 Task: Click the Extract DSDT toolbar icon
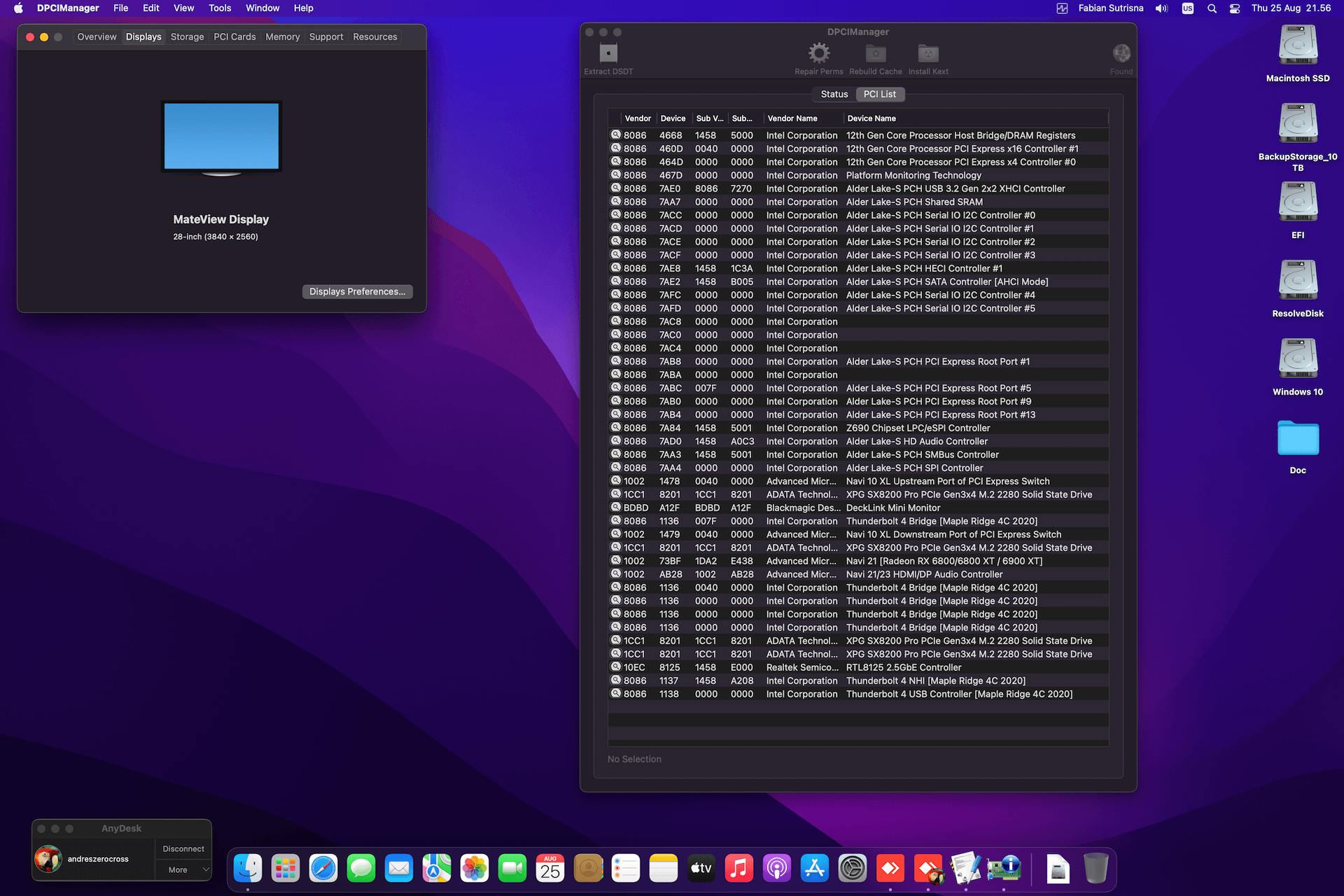coord(608,54)
